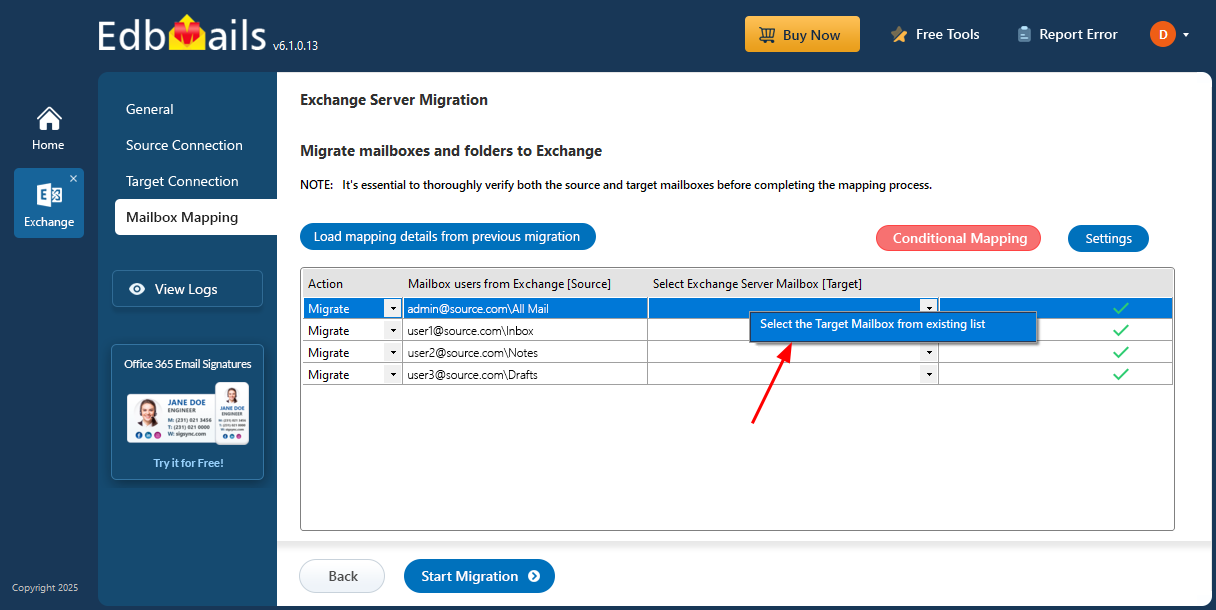The width and height of the screenshot is (1216, 610).
Task: Click the Home icon in the sidebar
Action: click(48, 119)
